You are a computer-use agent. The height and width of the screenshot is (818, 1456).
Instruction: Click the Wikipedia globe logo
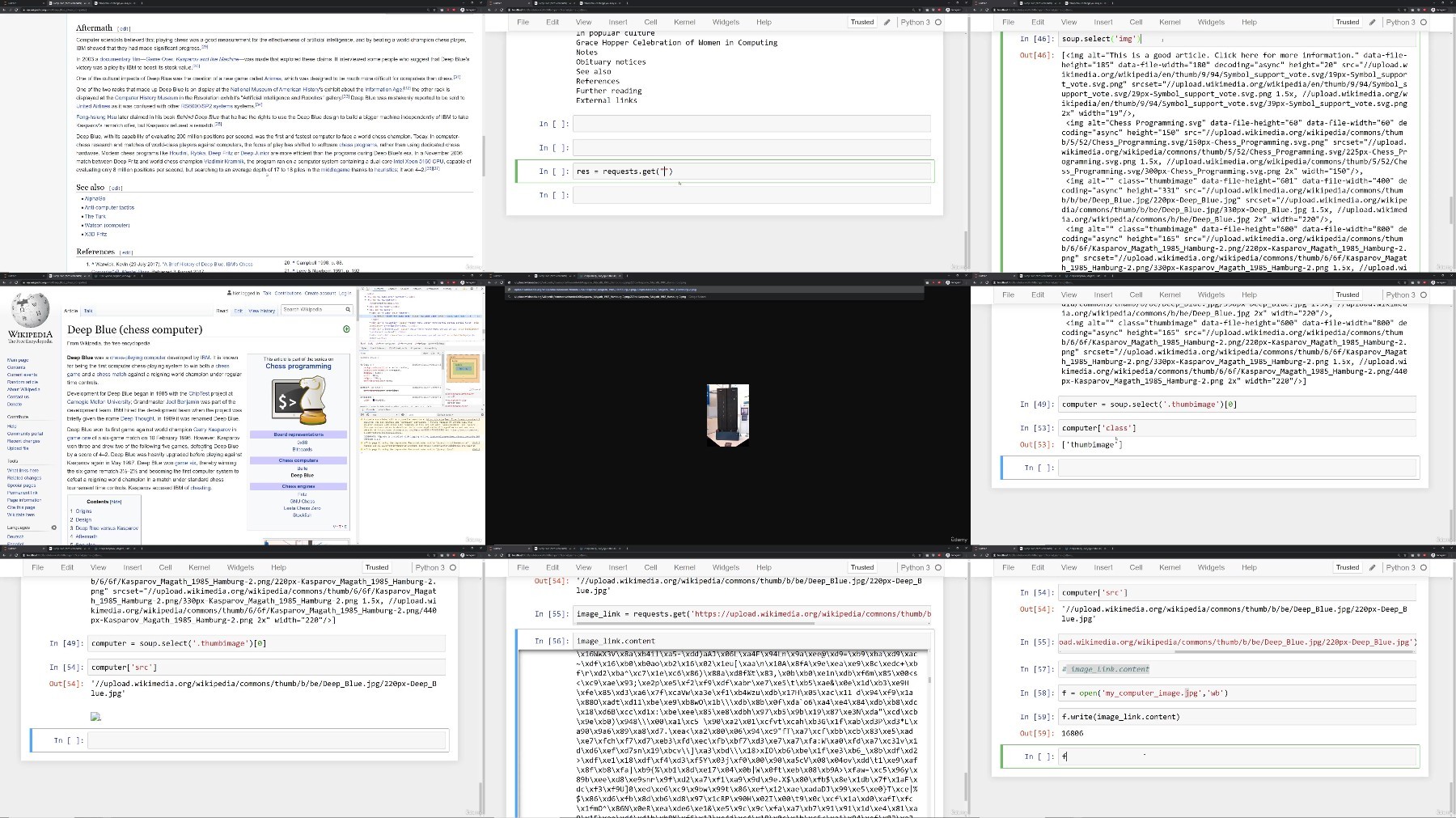pyautogui.click(x=30, y=310)
